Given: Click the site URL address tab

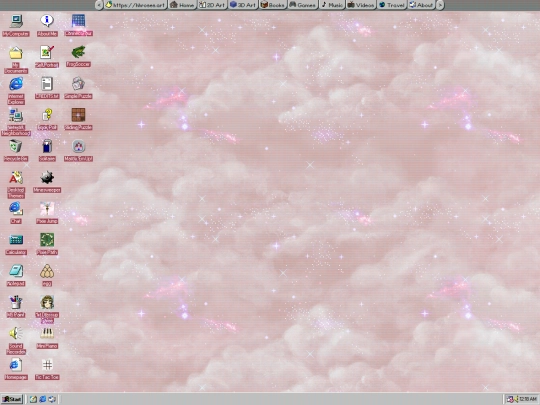Looking at the screenshot, I should 136,5.
